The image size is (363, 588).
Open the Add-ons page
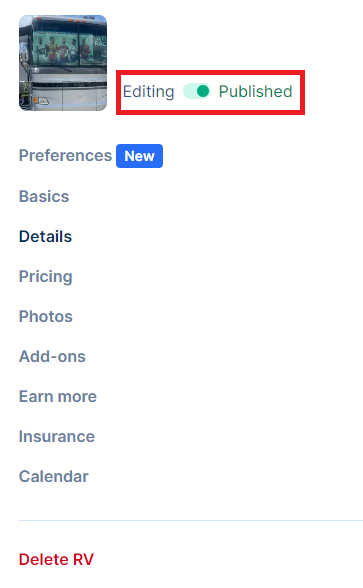pos(52,357)
